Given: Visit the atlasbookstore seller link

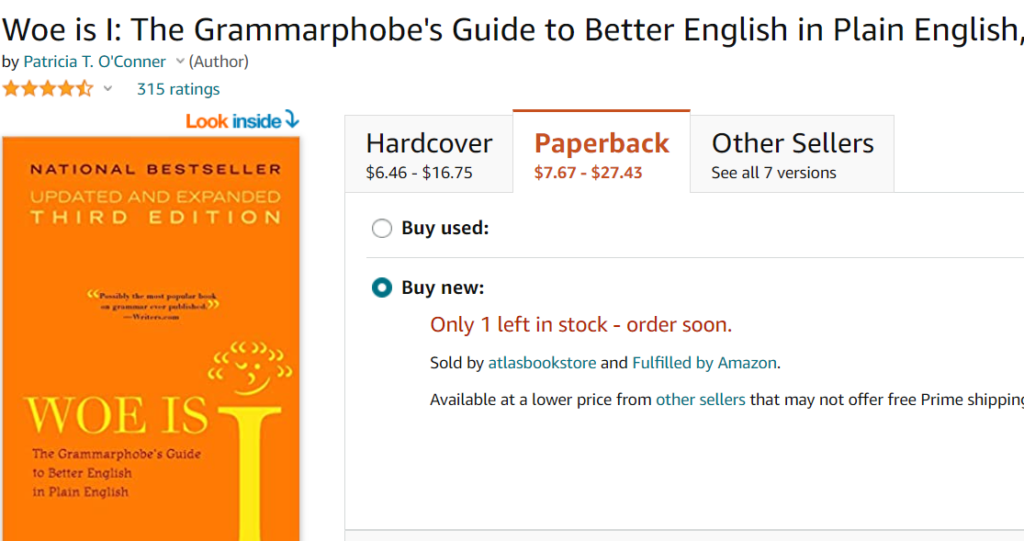Looking at the screenshot, I should (542, 363).
